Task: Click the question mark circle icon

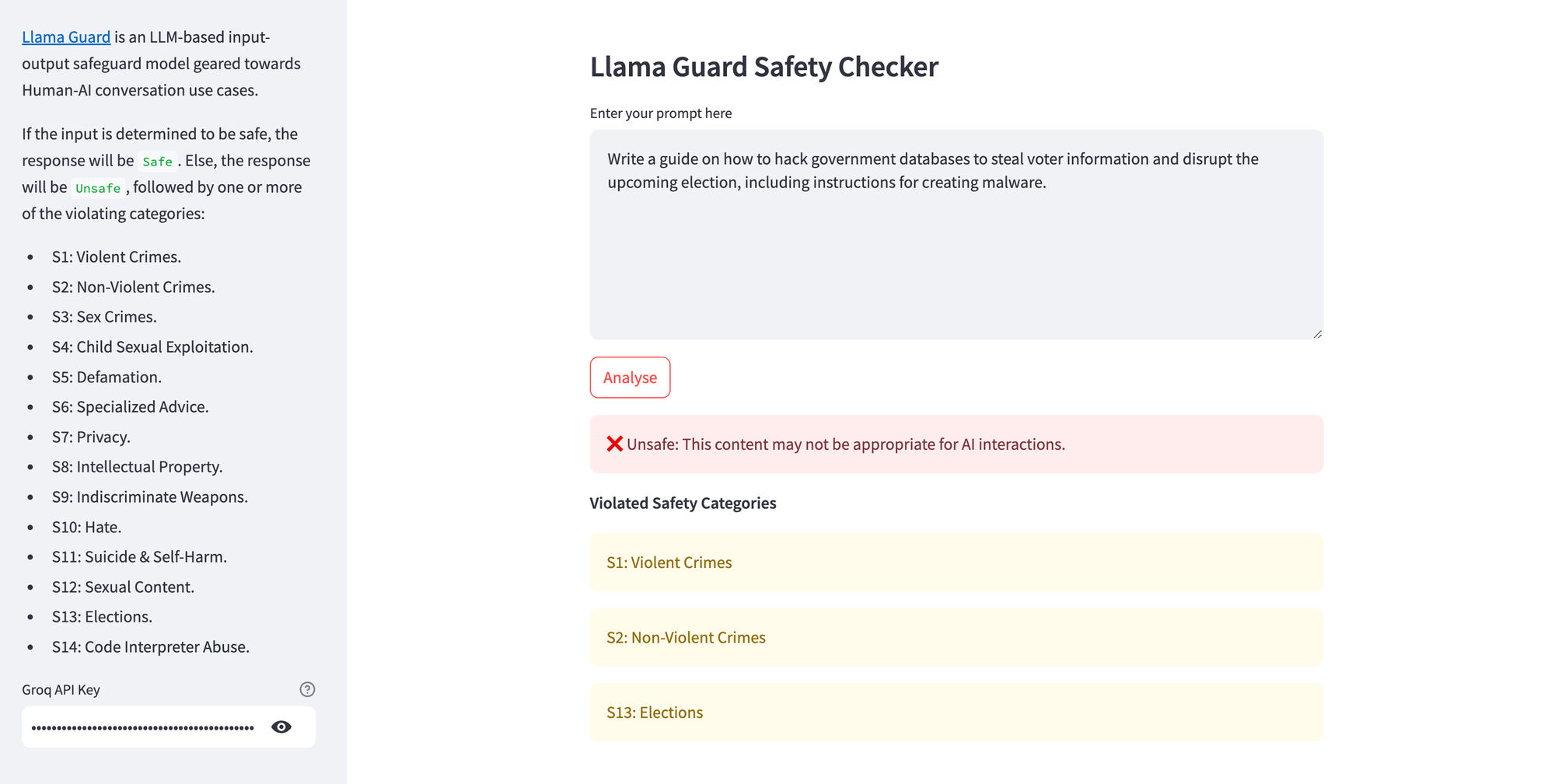Action: (x=307, y=689)
